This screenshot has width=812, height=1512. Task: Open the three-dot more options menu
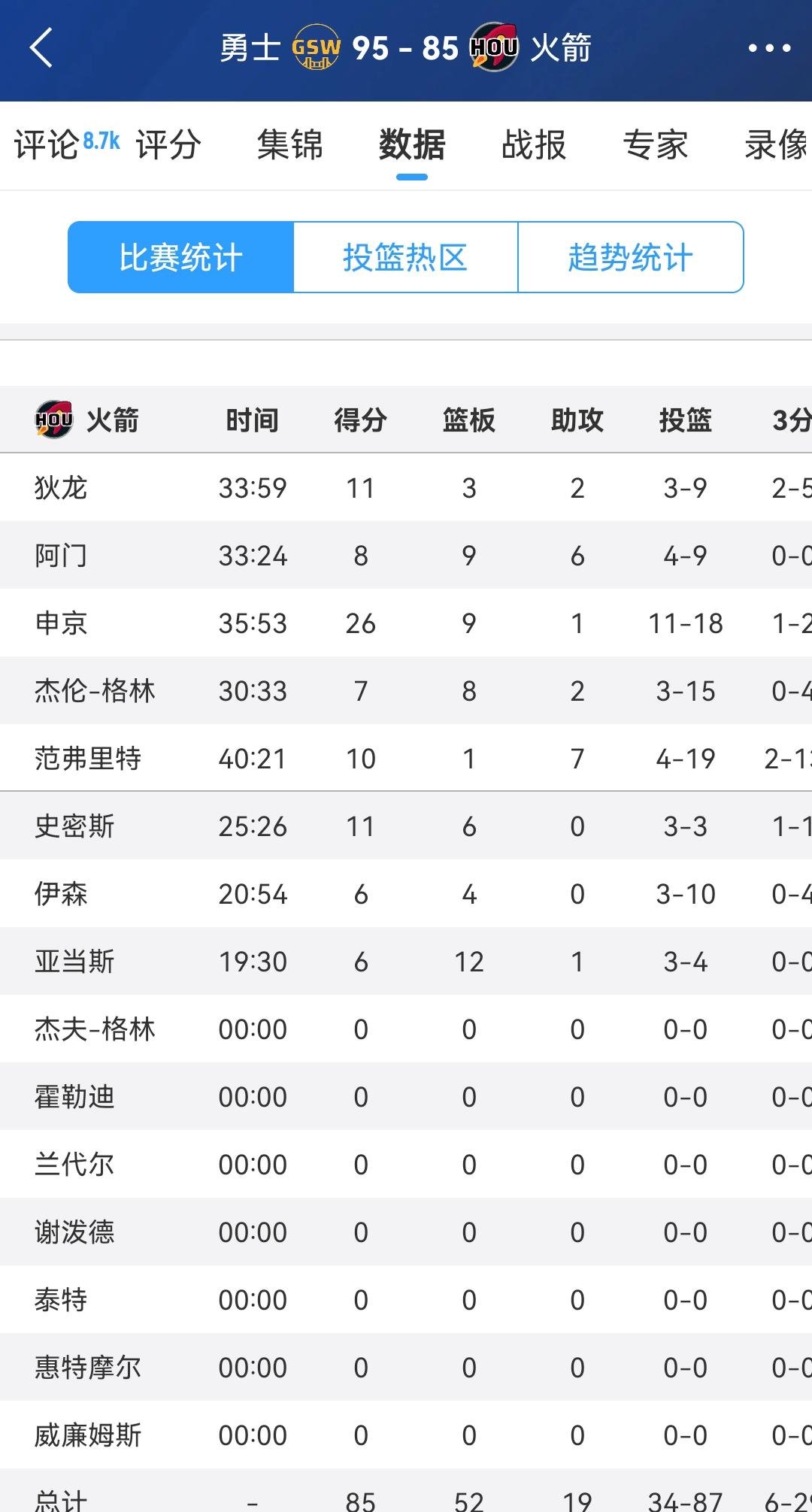click(769, 48)
